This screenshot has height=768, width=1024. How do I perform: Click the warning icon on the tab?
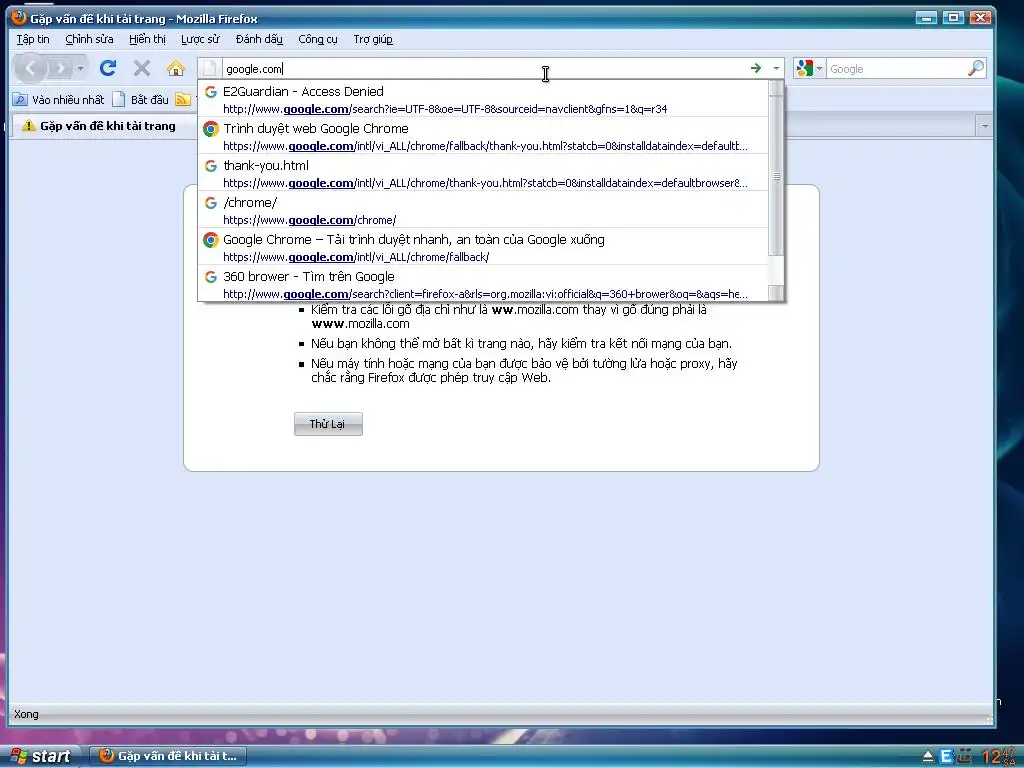coord(28,125)
